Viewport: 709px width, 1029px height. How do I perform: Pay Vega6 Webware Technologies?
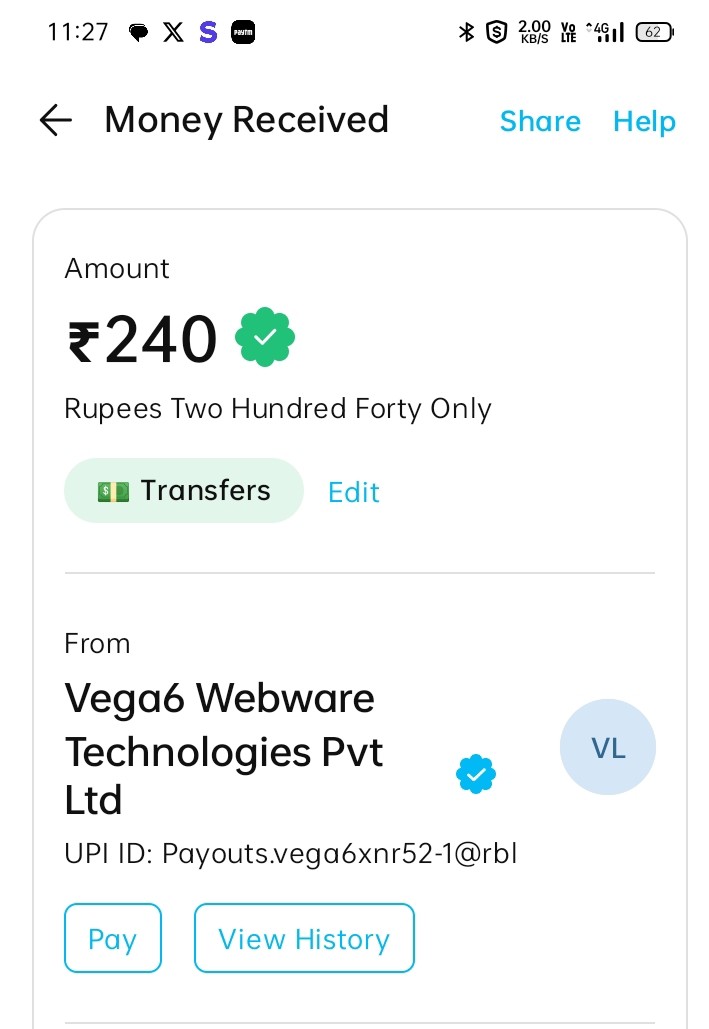pos(113,938)
